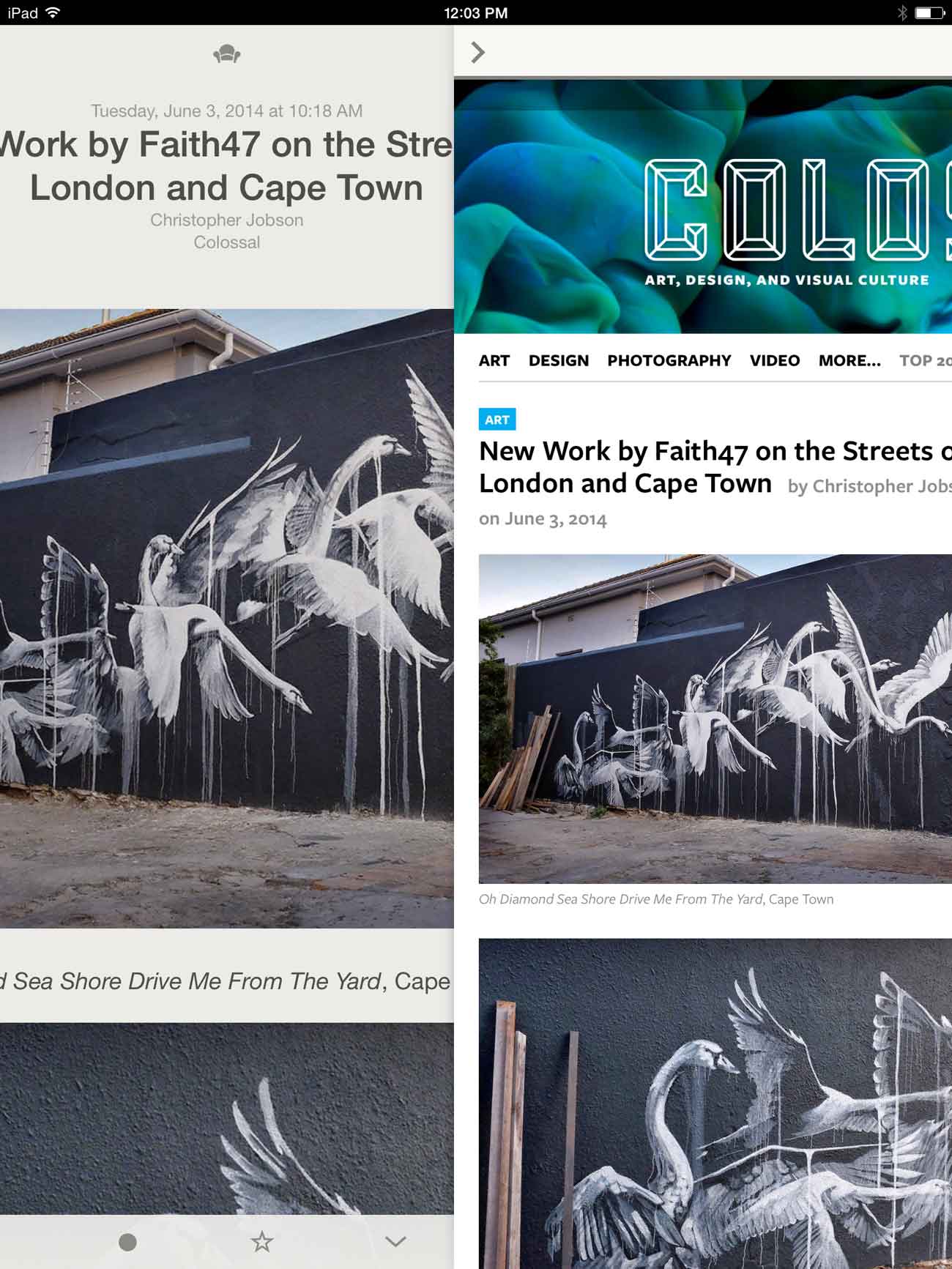Click the blue ART category tag
Screen dimensions: 952x1269
click(497, 420)
